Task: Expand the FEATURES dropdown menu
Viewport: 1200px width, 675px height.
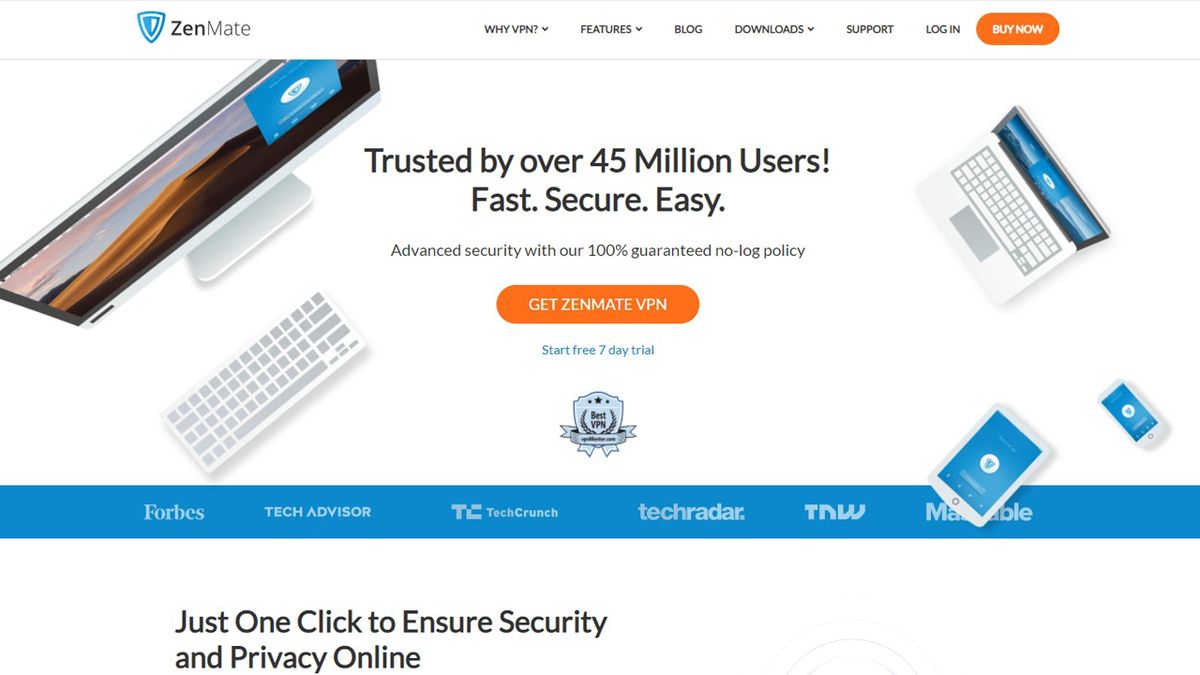Action: point(611,29)
